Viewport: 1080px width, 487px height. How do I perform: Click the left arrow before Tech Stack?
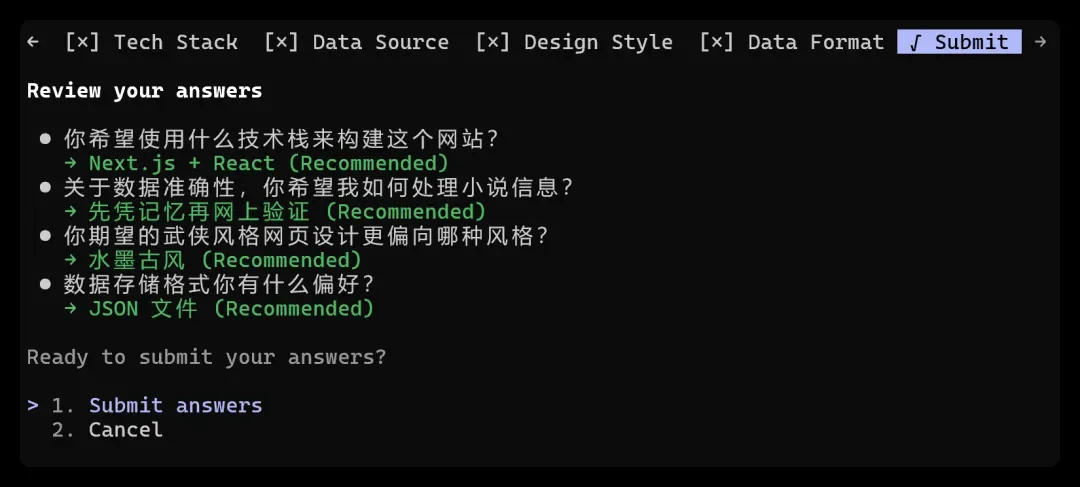pyautogui.click(x=33, y=42)
